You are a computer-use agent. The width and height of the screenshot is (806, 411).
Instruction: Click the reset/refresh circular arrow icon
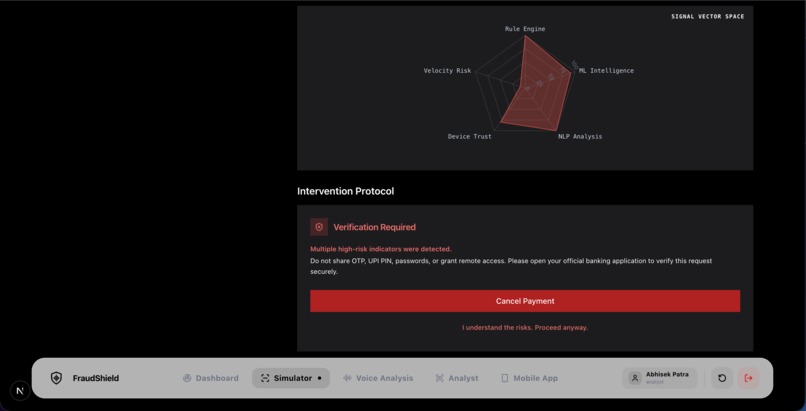[x=722, y=378]
